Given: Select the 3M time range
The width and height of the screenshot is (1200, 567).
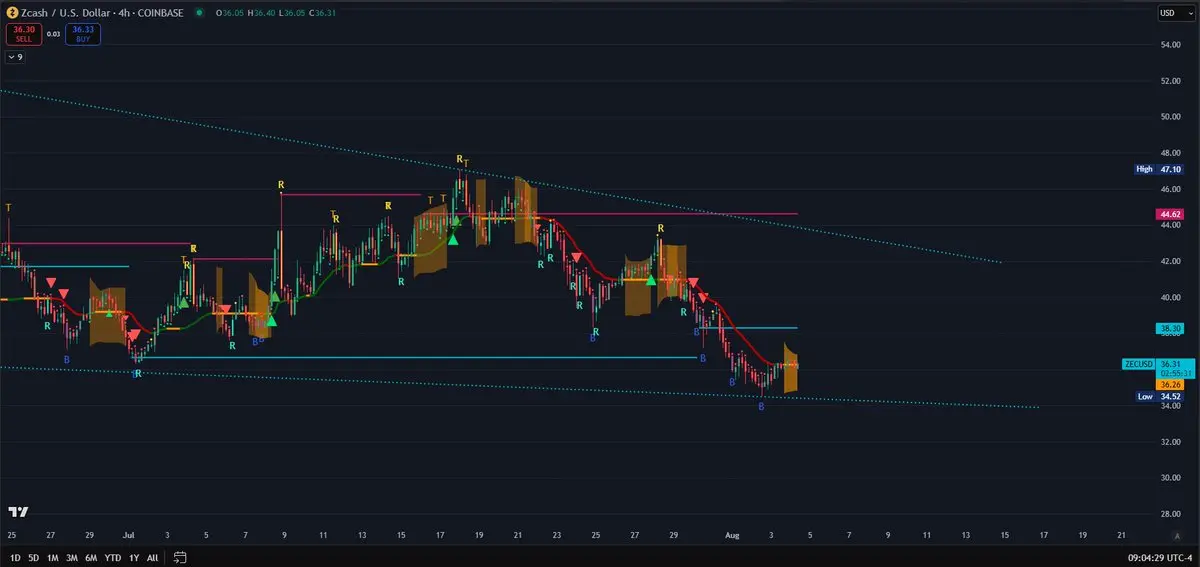Looking at the screenshot, I should click(72, 557).
